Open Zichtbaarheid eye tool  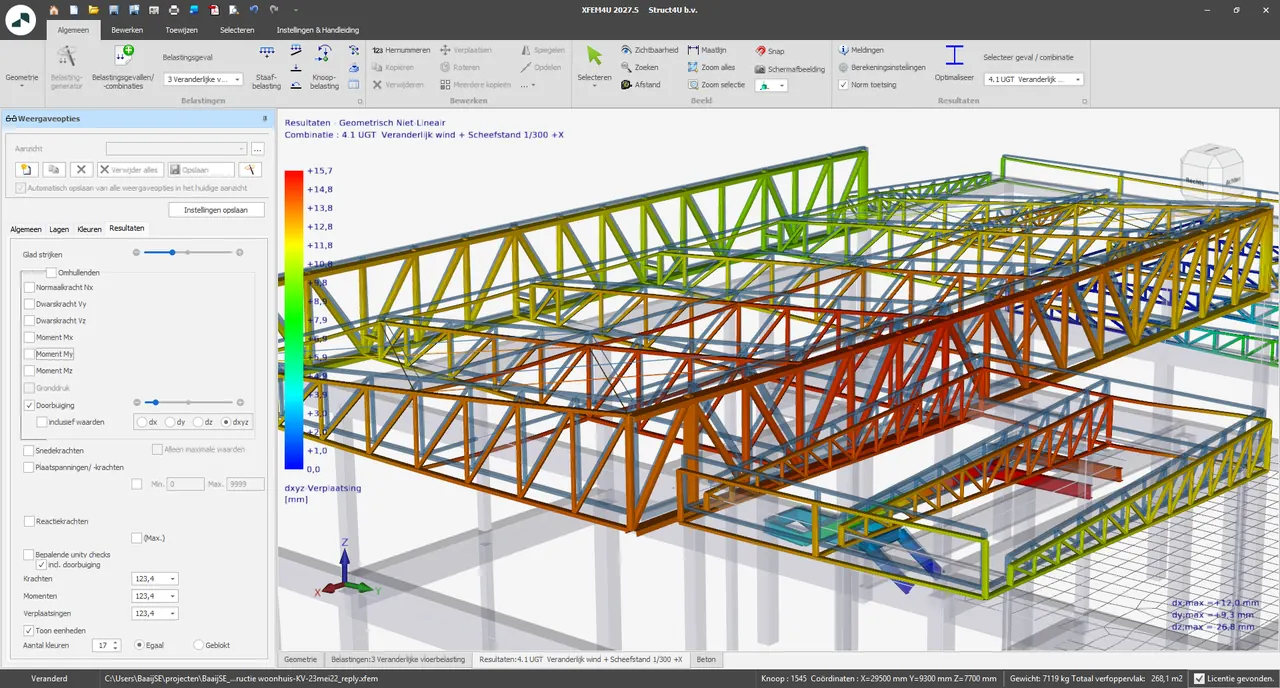click(649, 50)
